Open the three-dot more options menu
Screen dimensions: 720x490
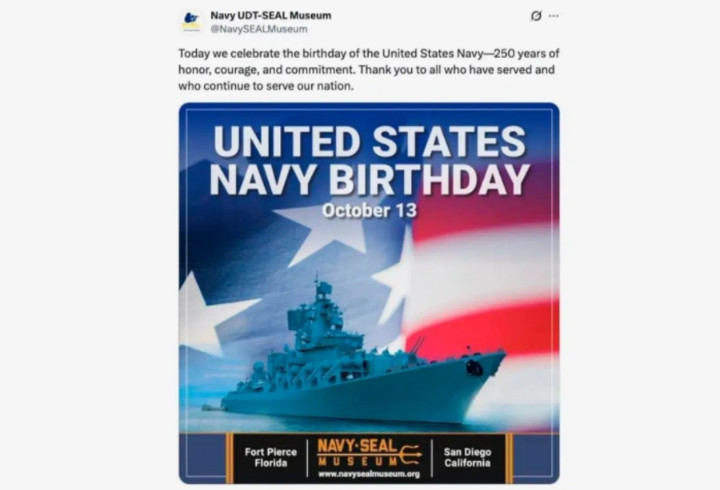pos(554,16)
